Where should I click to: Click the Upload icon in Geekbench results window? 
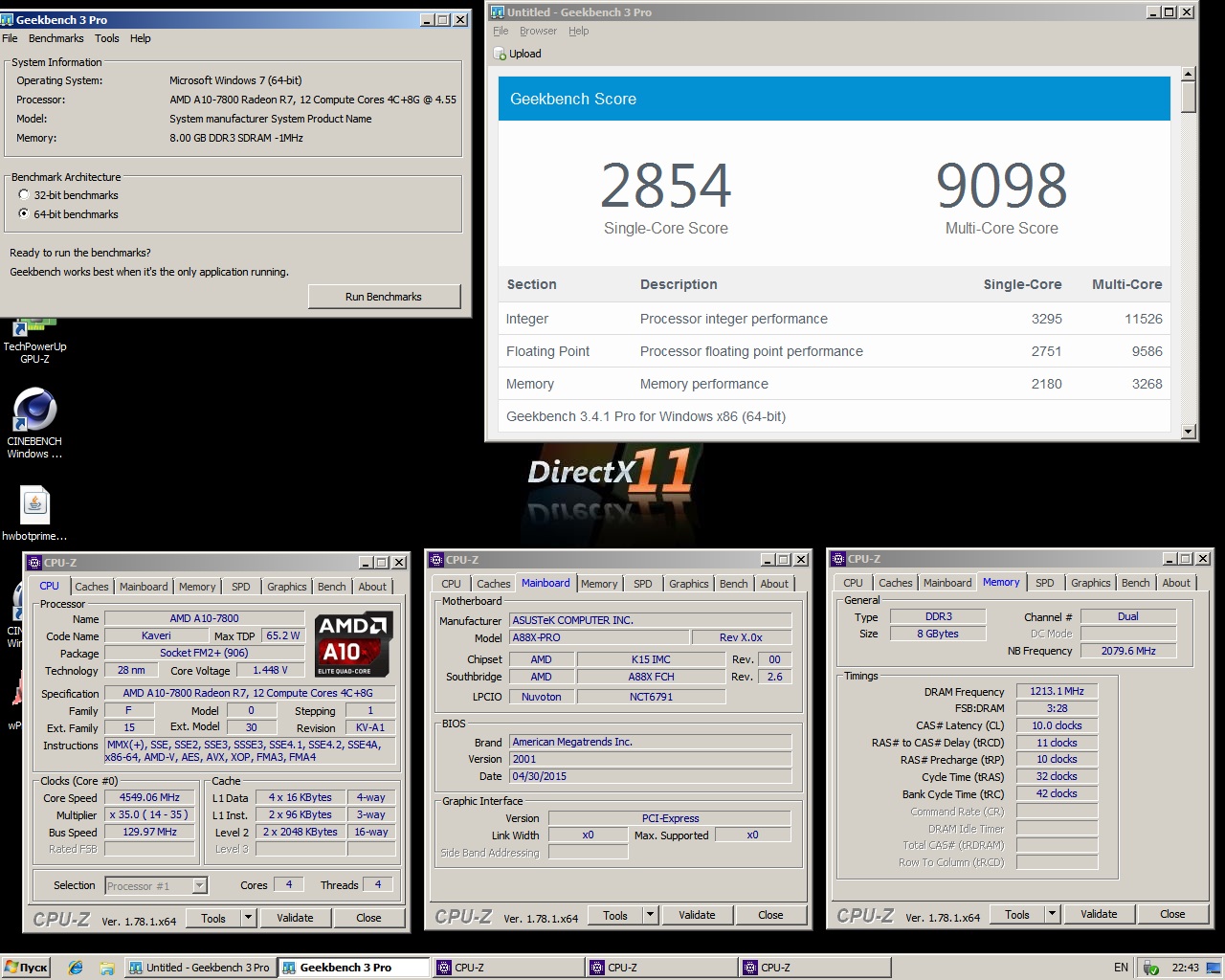point(500,54)
